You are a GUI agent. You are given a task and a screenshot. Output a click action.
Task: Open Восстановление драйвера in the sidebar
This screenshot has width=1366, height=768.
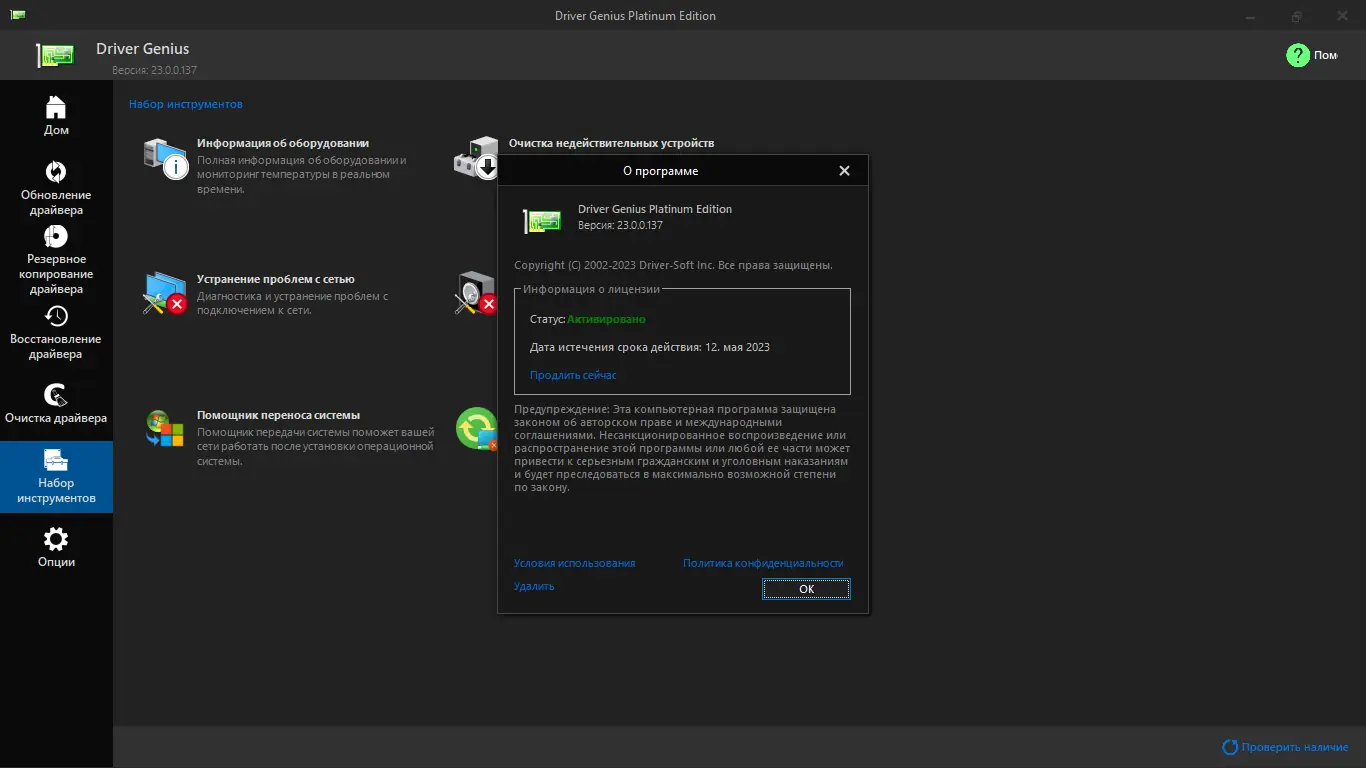(56, 332)
